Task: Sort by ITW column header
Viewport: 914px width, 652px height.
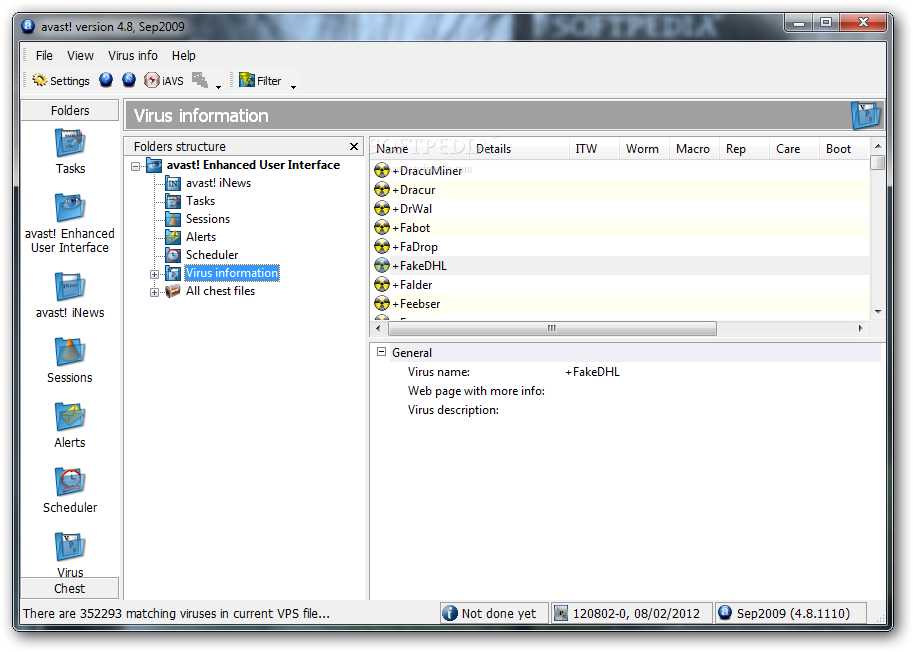Action: (x=595, y=149)
